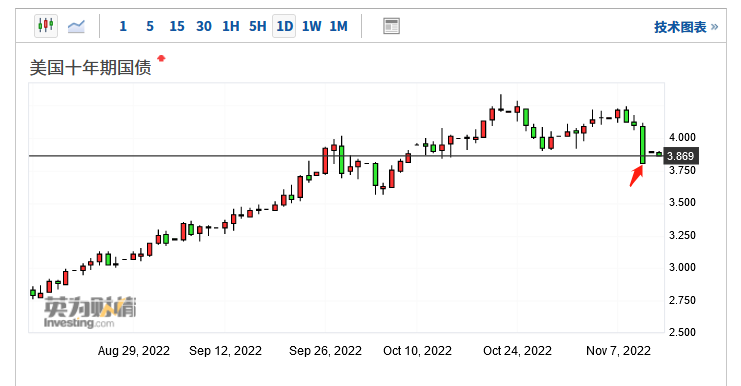Click the red marker beside the title
741x386 pixels.
pos(161,59)
